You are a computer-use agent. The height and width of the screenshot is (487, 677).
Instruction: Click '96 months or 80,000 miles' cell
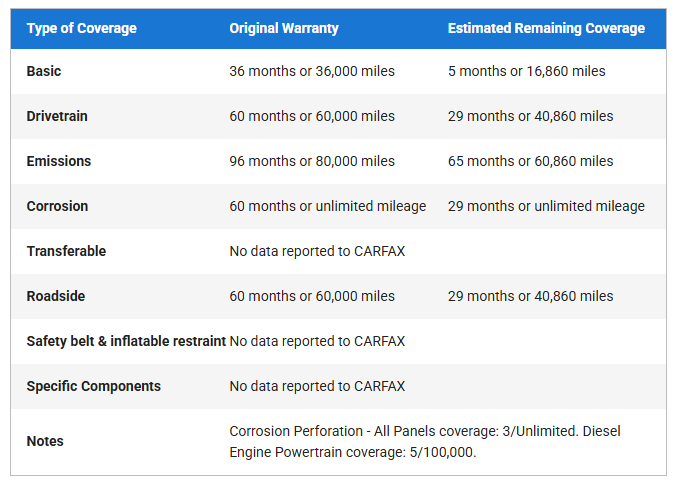tap(312, 161)
